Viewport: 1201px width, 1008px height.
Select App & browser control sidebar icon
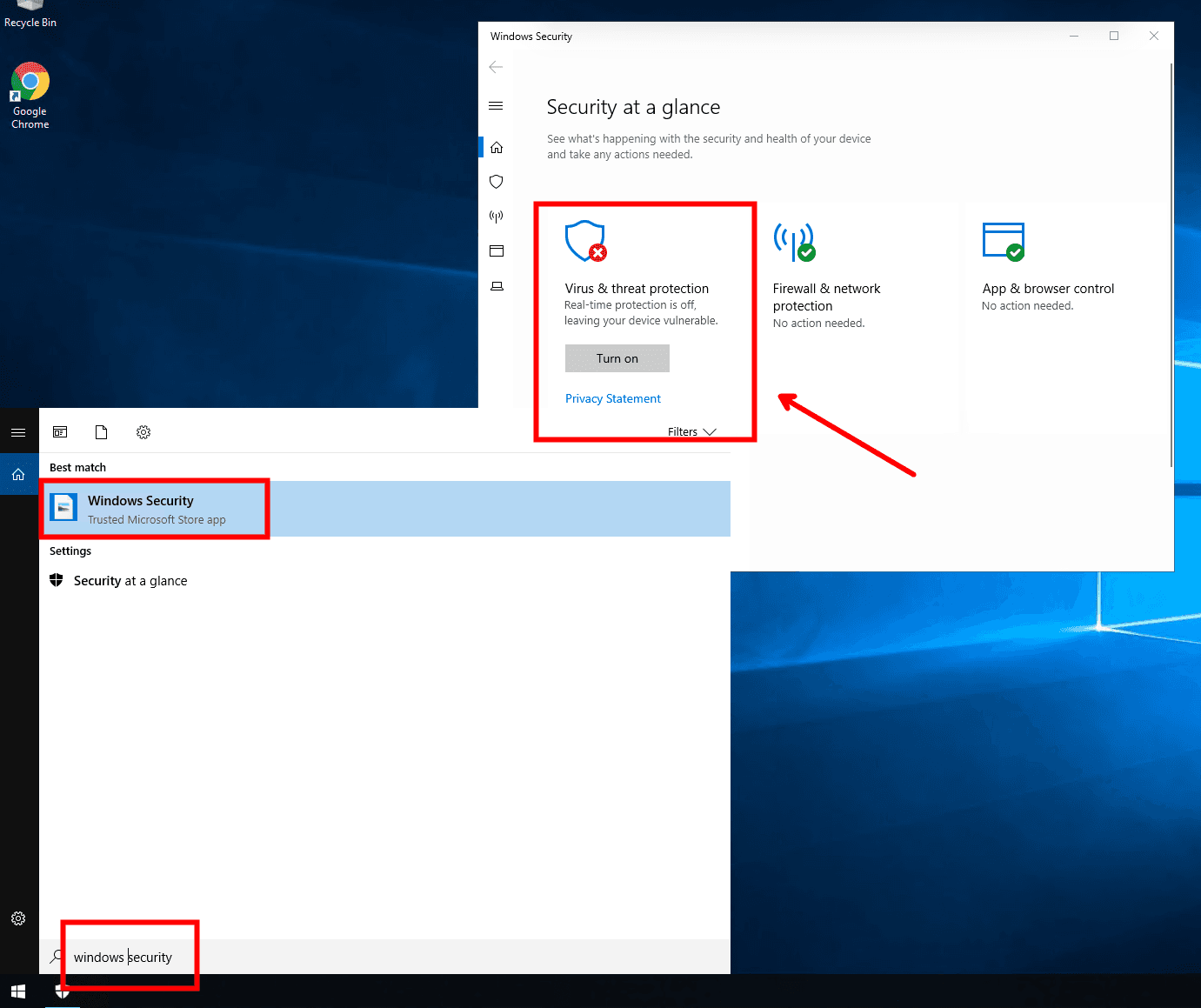coord(497,251)
